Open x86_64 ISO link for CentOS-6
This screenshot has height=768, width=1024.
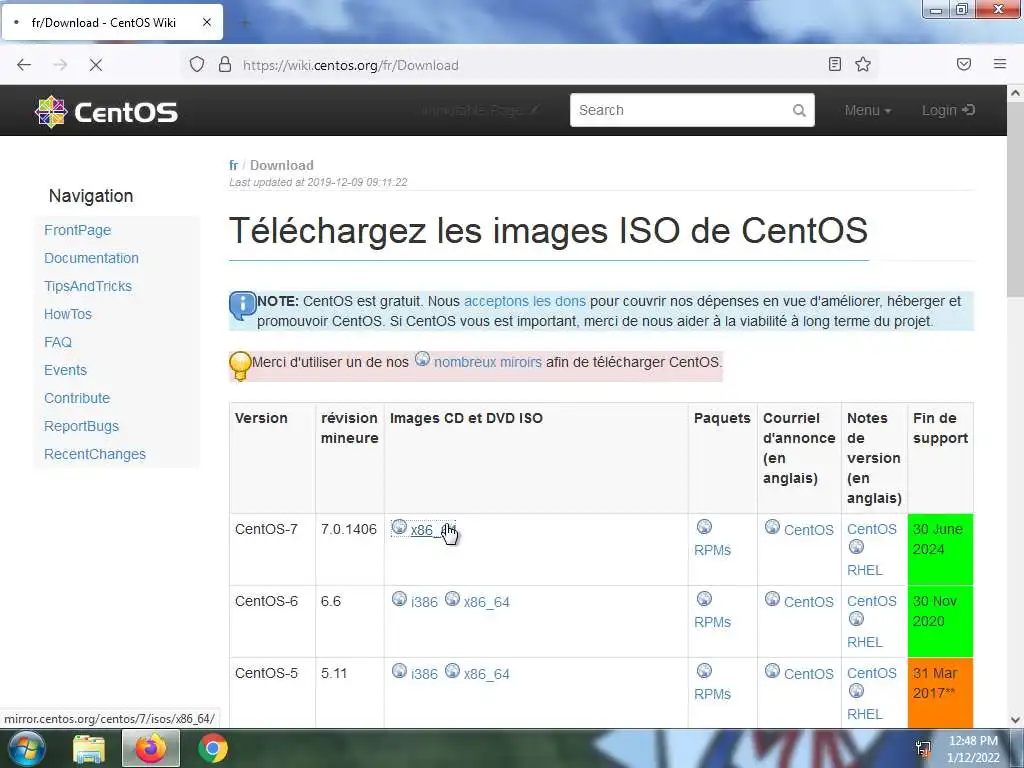pyautogui.click(x=487, y=601)
